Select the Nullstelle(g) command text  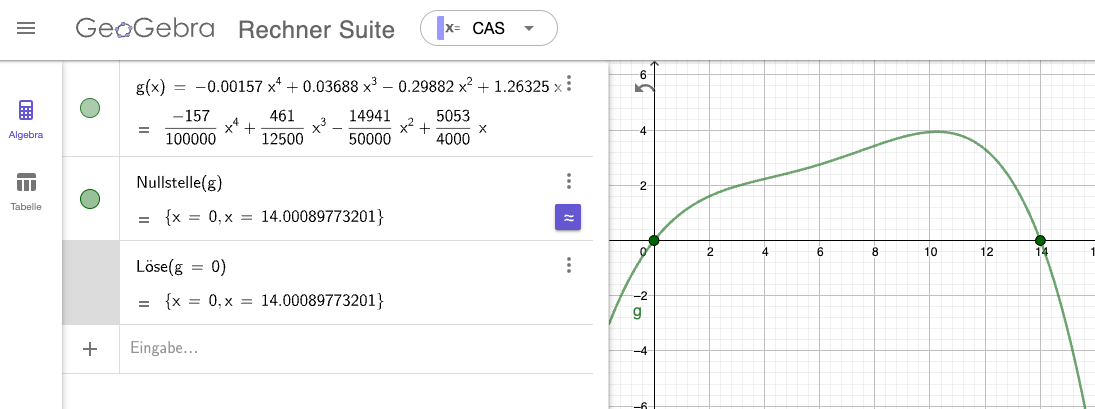(x=179, y=183)
